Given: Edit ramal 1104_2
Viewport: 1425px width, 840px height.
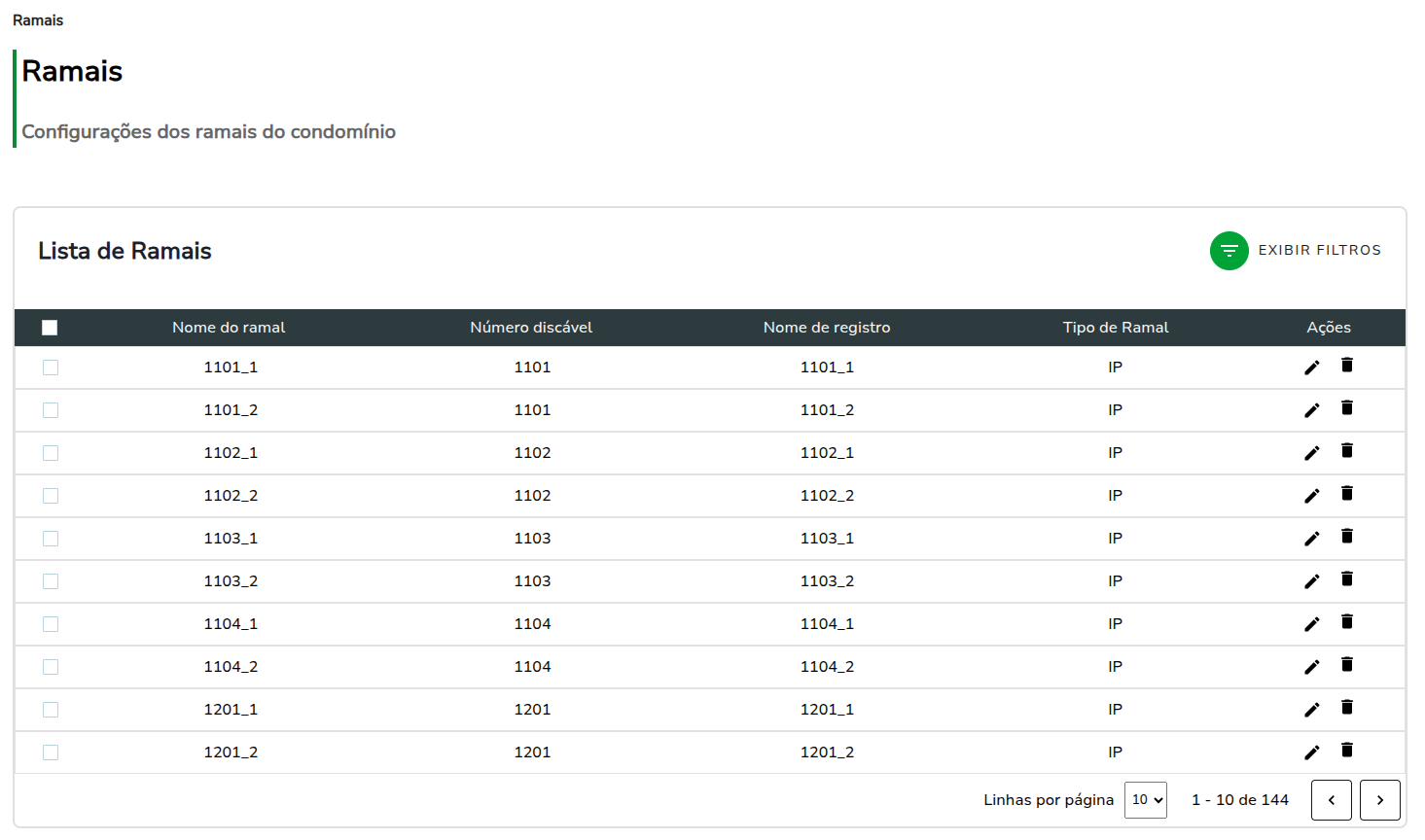Looking at the screenshot, I should coord(1312,667).
